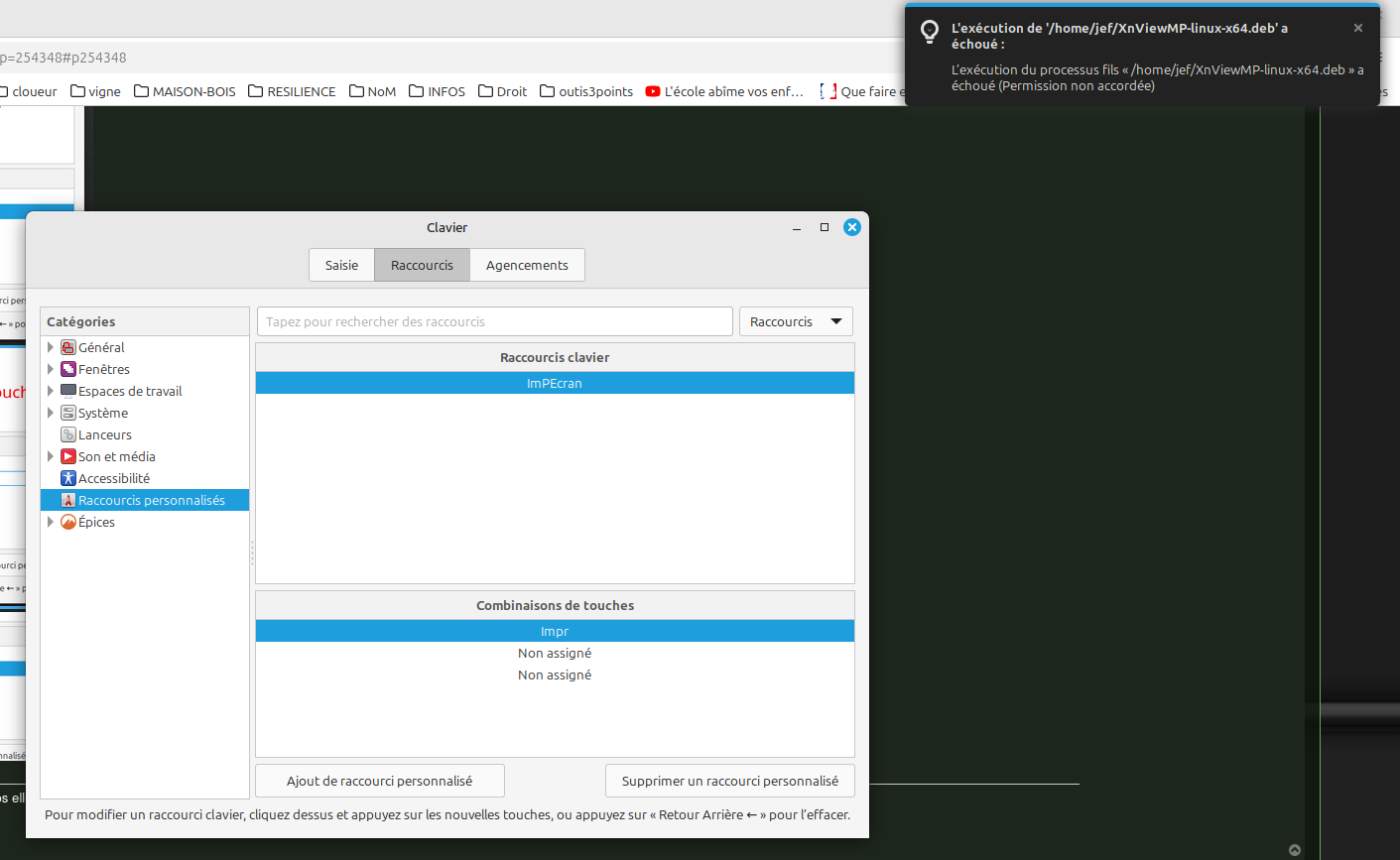Select the Accessibilité category icon
Viewport: 1400px width, 860px height.
coord(68,478)
